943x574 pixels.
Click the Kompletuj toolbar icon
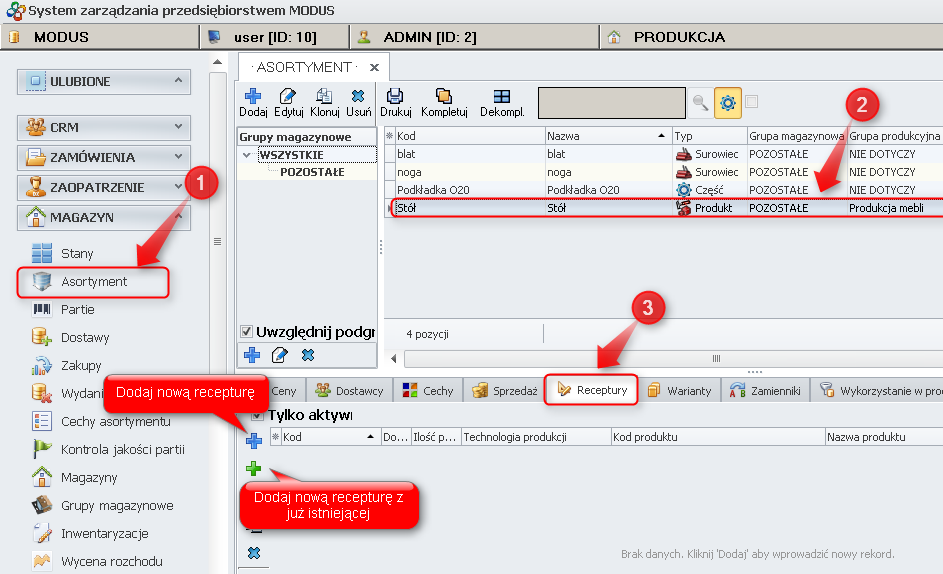[443, 96]
